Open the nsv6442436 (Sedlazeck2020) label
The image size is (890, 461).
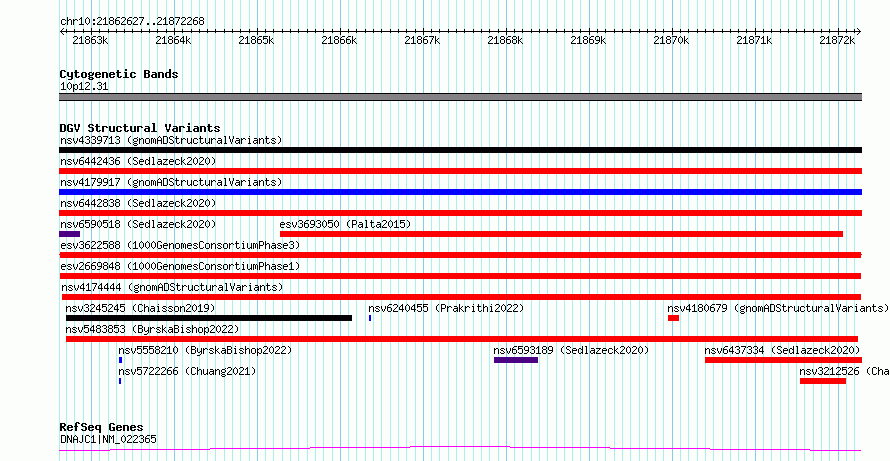[x=138, y=161]
